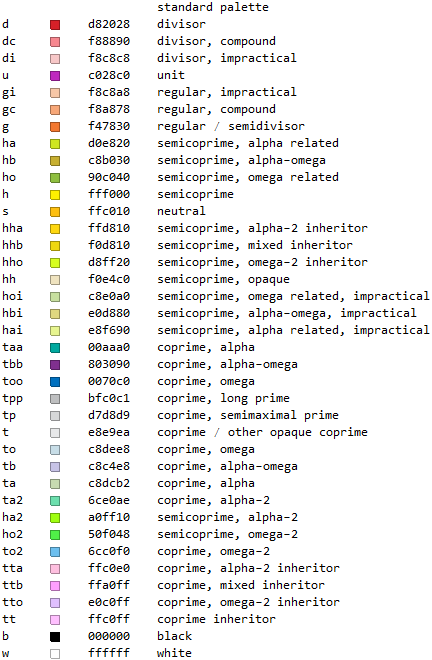432x660 pixels.
Task: Click the red divisor color swatch
Action: (x=55, y=25)
